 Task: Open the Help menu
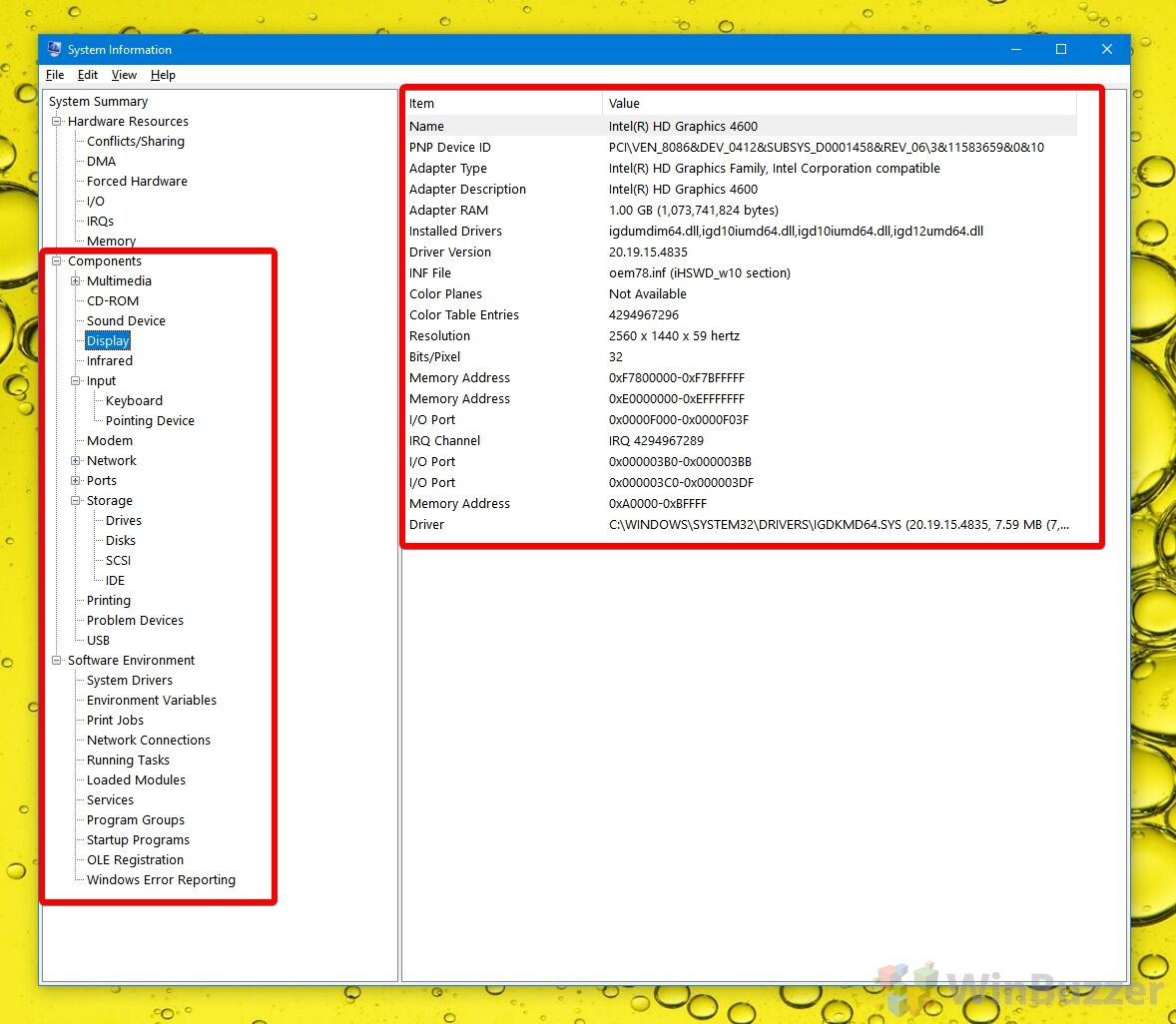(162, 75)
